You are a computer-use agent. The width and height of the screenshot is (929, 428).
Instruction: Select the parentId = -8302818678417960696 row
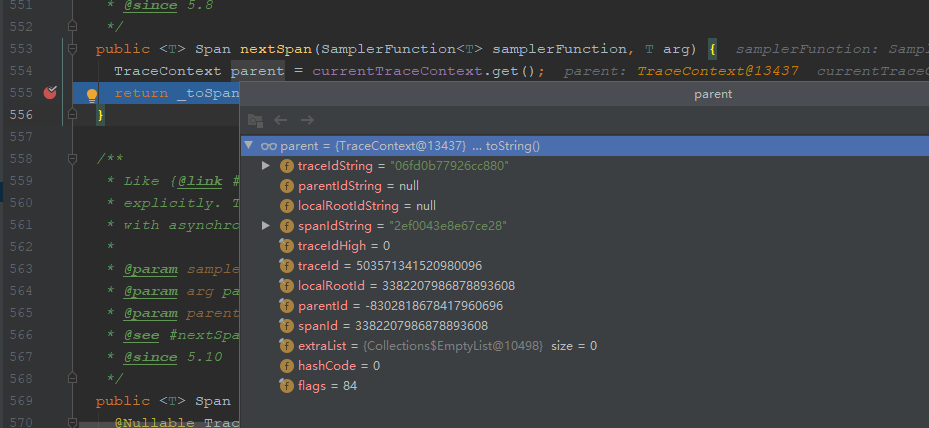coord(585,306)
